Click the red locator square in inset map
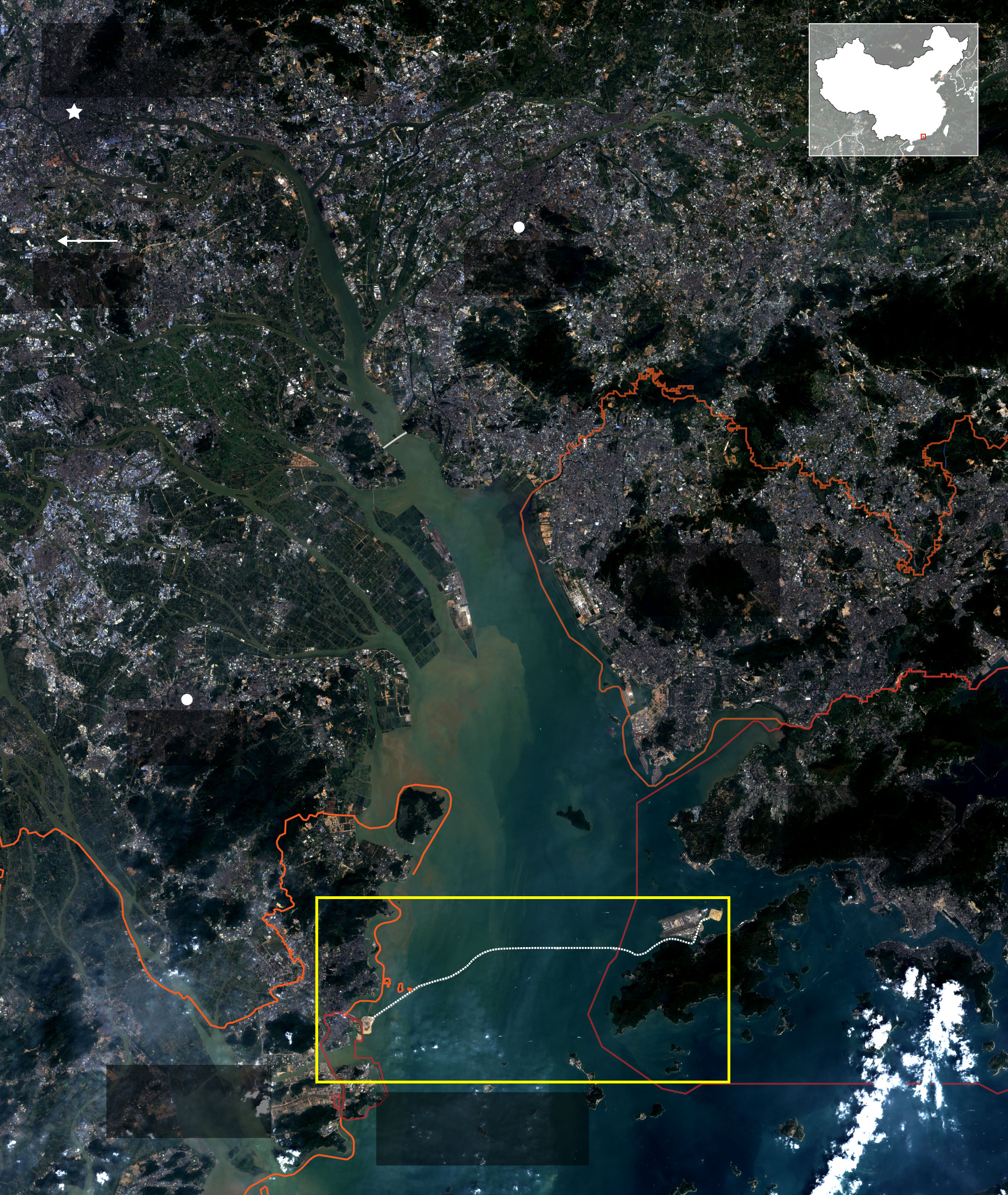The width and height of the screenshot is (1008, 1195). click(924, 136)
